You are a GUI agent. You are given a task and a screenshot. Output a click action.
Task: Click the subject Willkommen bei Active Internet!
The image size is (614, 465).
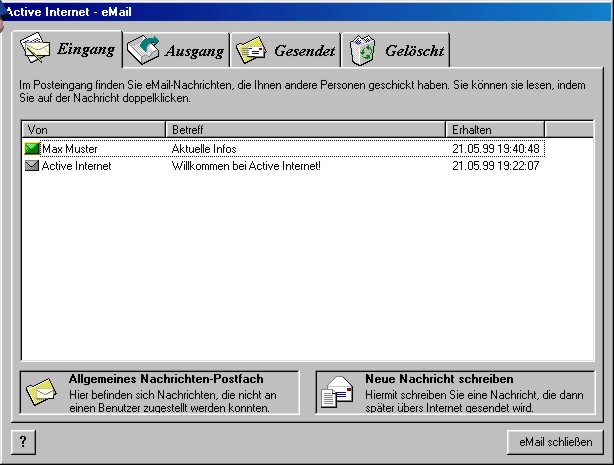tap(246, 166)
